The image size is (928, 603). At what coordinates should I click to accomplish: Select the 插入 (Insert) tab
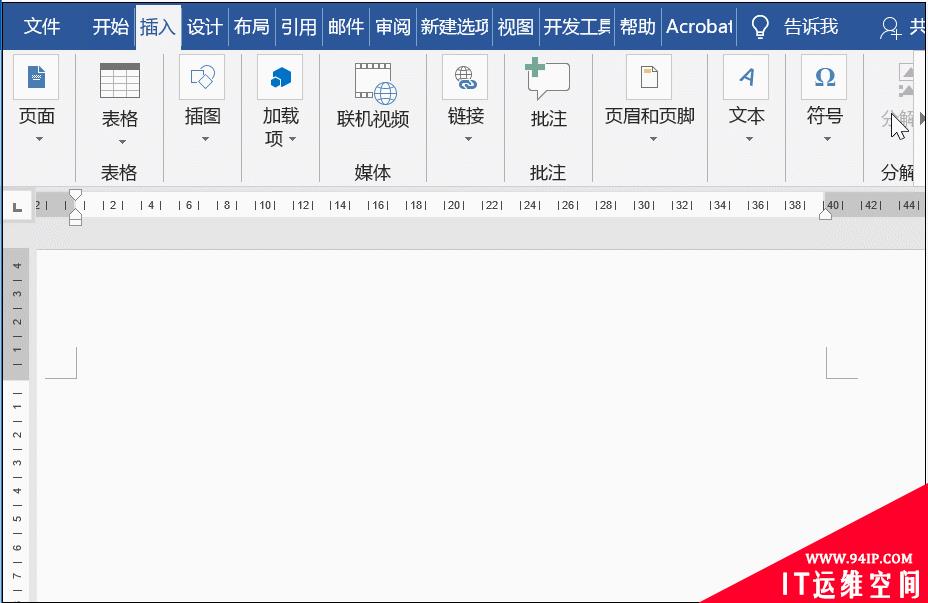(x=158, y=27)
